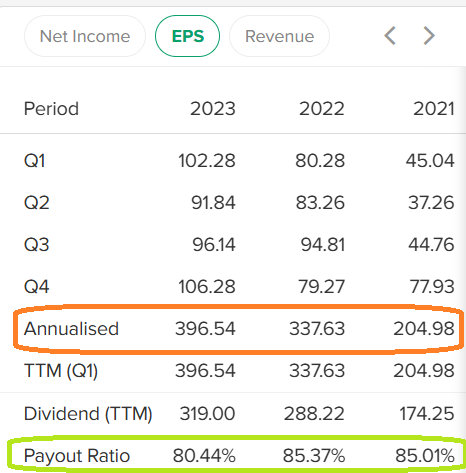Click Q4 2021 value 77.93
This screenshot has width=466, height=473.
pos(432,287)
